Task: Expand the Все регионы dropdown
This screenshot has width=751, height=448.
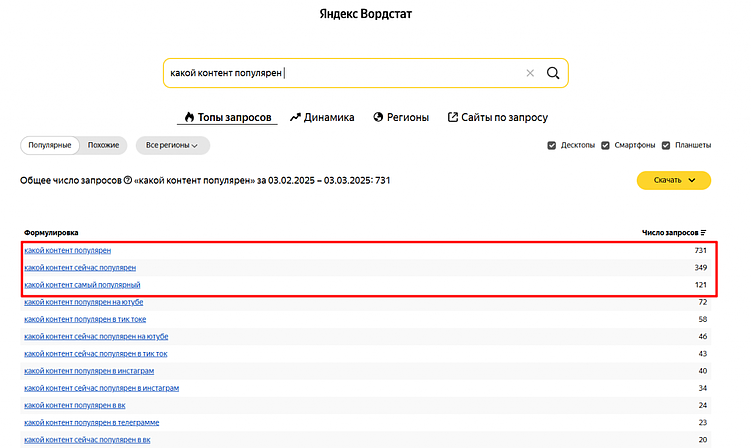Action: coord(172,145)
